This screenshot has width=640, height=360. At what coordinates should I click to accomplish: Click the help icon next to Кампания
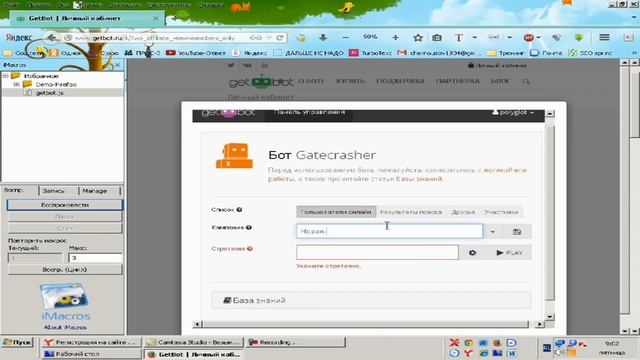[249, 227]
